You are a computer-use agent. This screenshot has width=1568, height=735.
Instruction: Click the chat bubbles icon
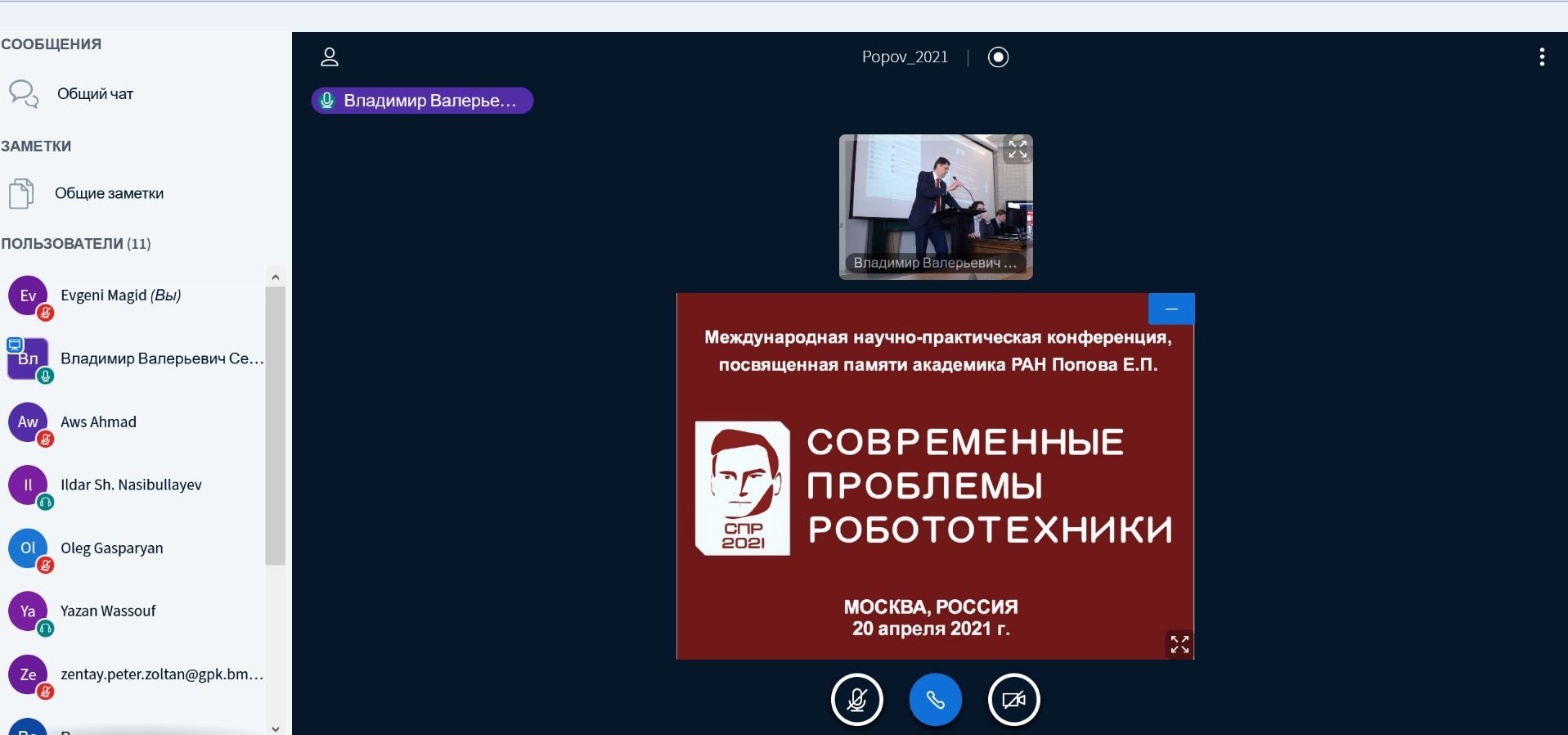tap(24, 94)
